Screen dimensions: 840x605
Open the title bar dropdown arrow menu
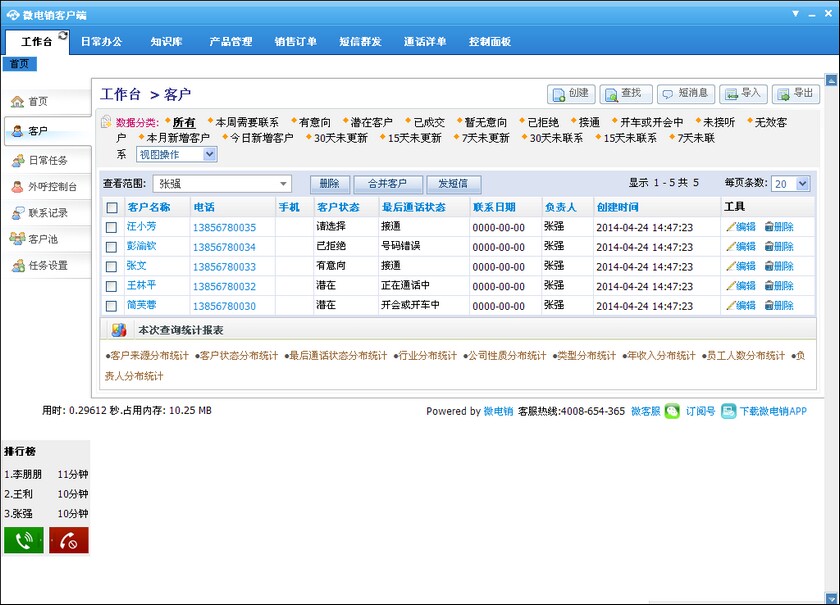[796, 14]
